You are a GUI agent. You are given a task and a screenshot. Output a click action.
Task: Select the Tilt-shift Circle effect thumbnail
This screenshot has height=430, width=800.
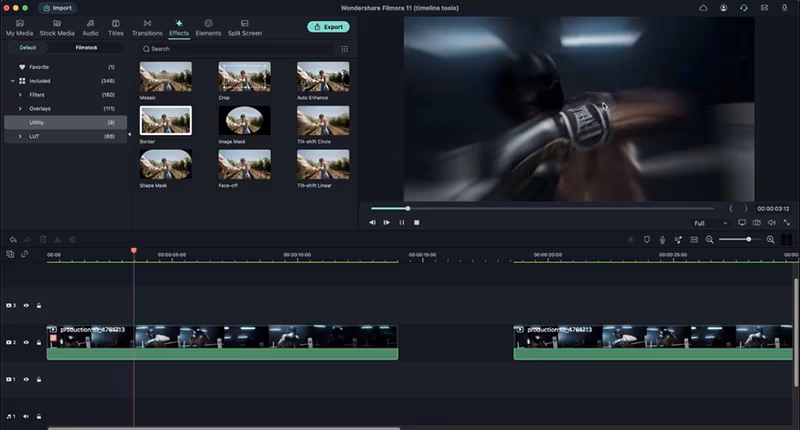point(323,120)
